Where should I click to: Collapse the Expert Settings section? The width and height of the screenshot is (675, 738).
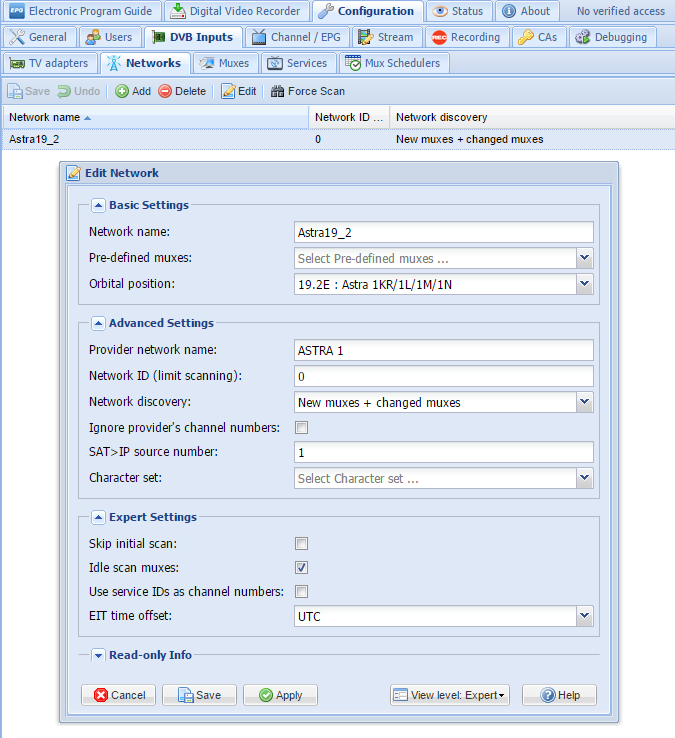[98, 517]
